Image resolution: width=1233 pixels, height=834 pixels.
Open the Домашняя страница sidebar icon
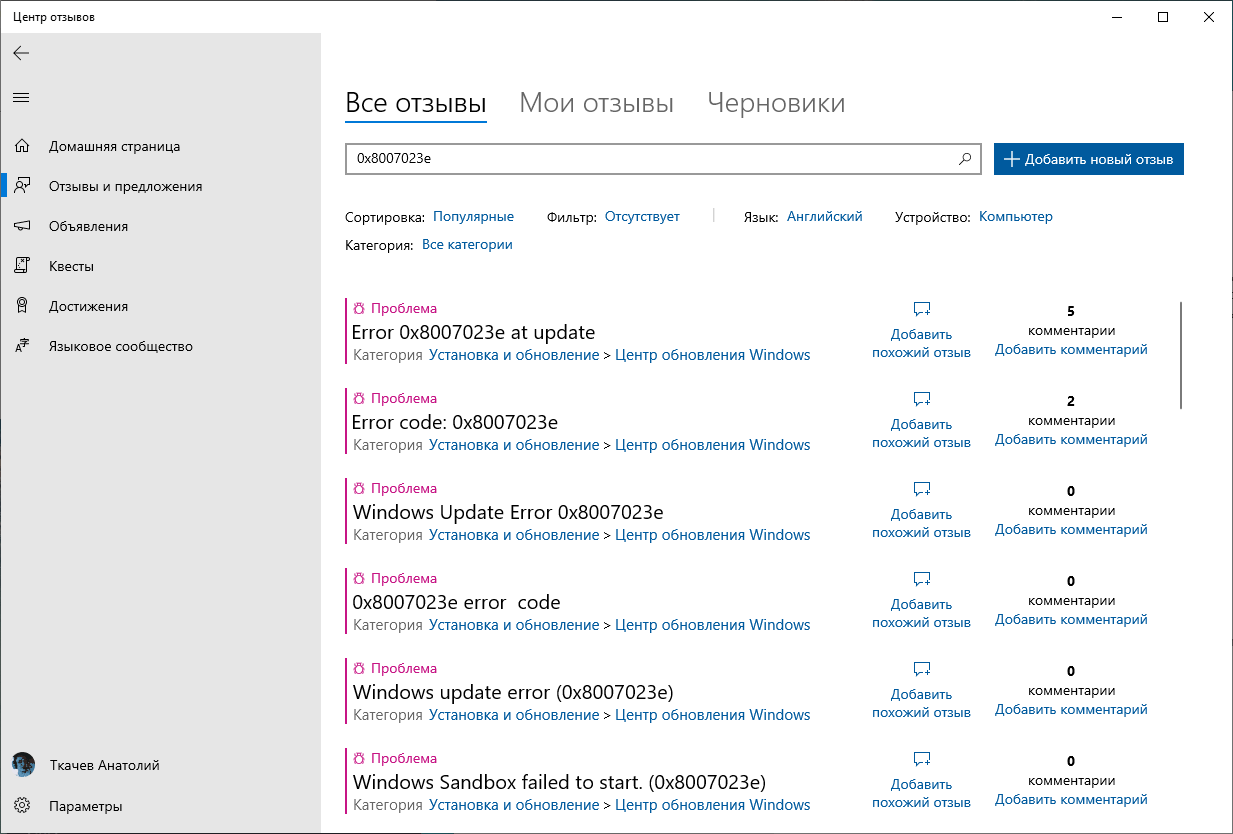[x=22, y=146]
